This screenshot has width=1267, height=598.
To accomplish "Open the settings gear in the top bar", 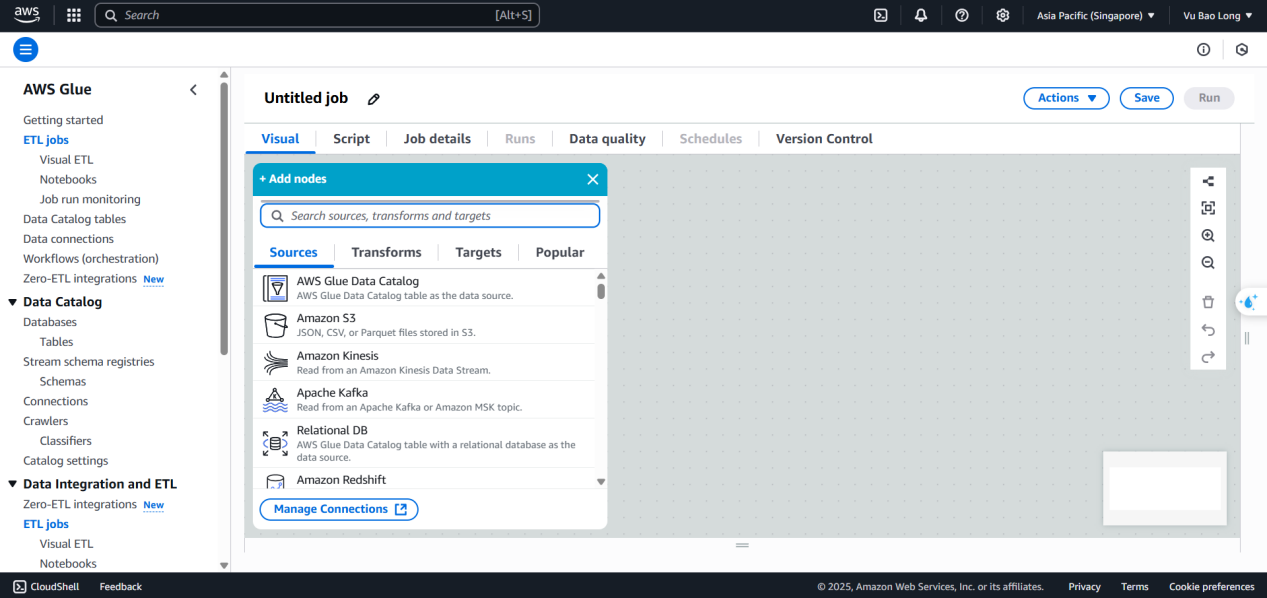I will (1003, 15).
